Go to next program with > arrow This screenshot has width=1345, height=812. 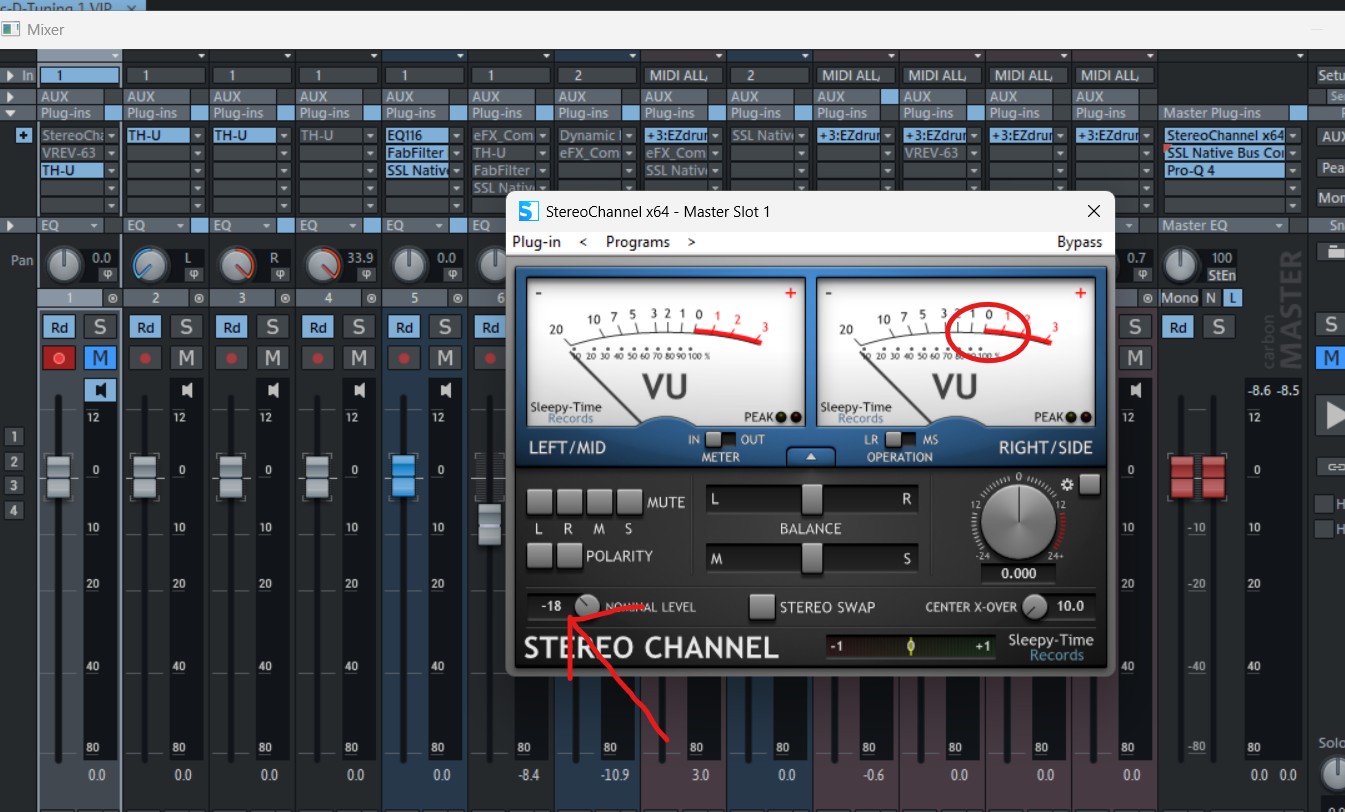click(x=691, y=242)
